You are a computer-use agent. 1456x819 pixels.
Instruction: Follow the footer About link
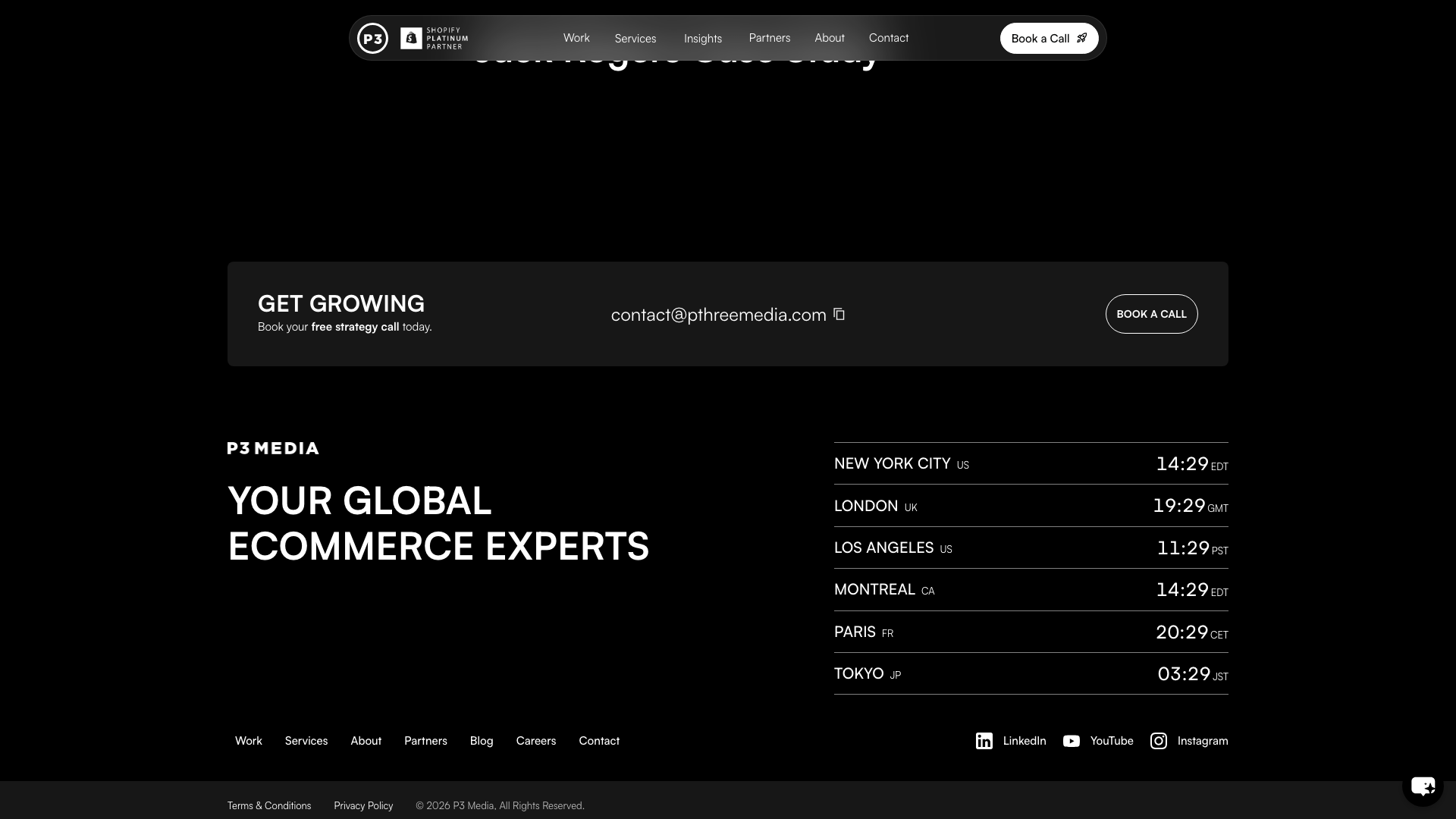tap(366, 741)
